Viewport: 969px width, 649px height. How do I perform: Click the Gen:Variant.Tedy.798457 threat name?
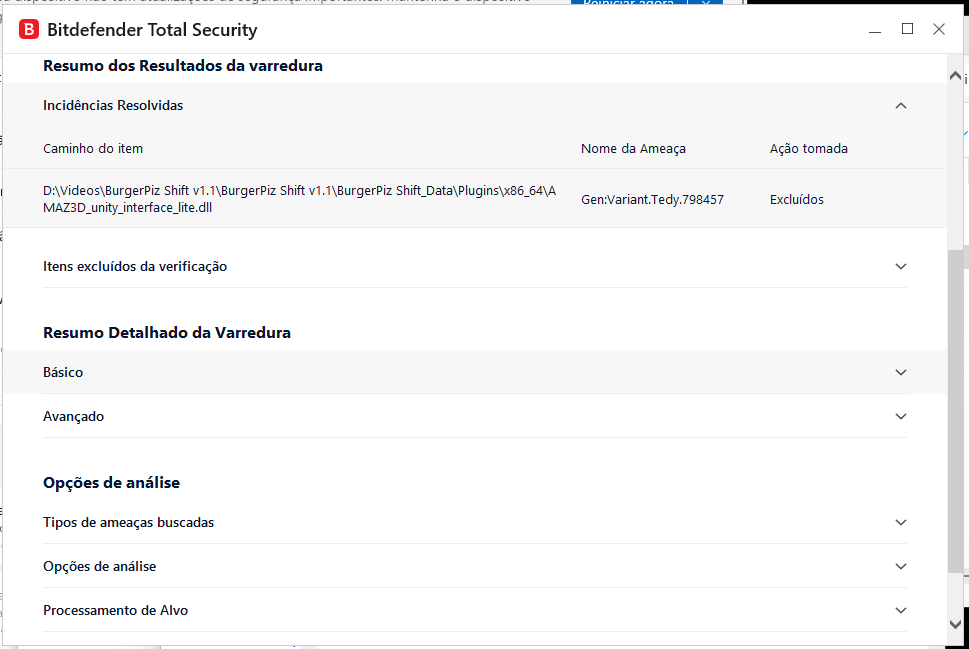652,199
